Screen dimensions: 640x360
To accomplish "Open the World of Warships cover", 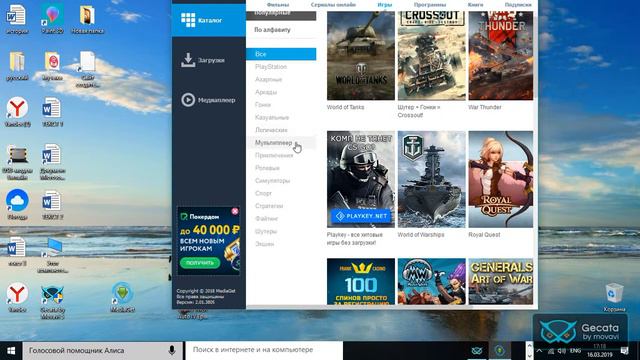I will pos(431,179).
